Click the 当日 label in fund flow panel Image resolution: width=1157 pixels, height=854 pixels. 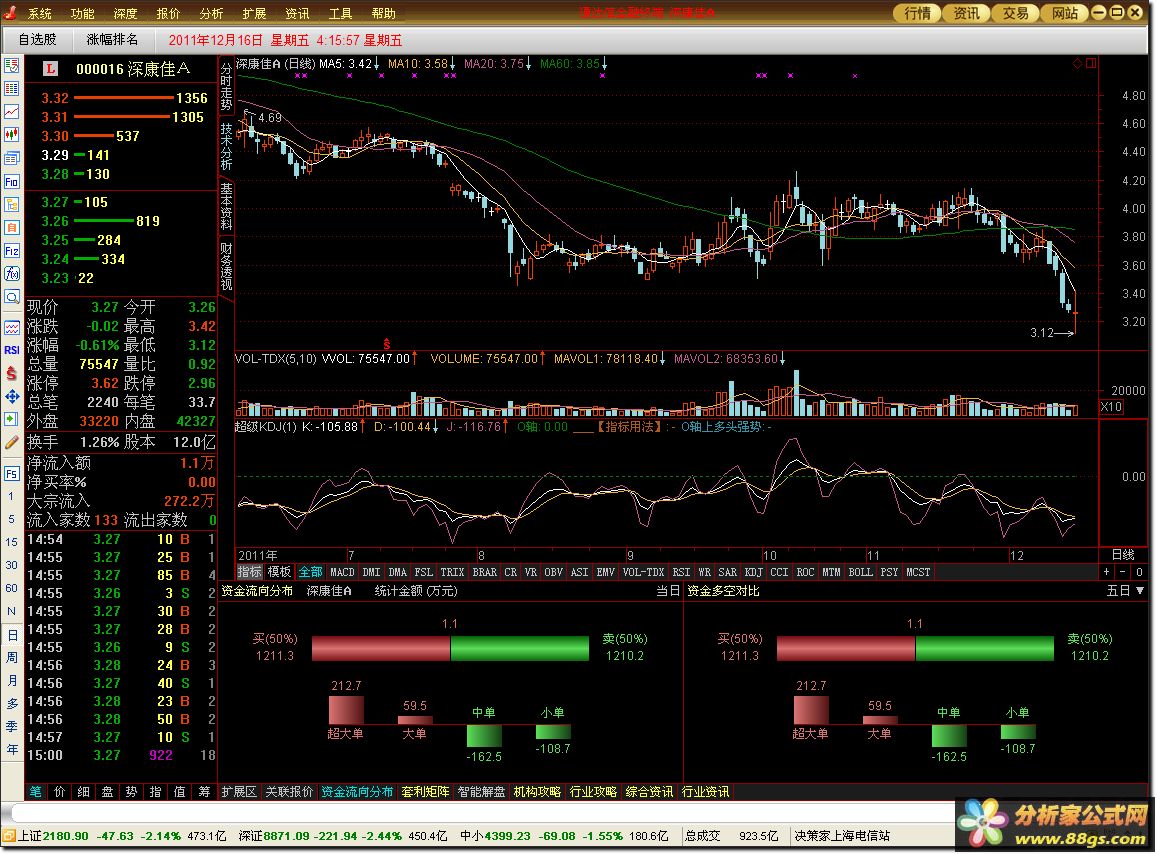[668, 591]
